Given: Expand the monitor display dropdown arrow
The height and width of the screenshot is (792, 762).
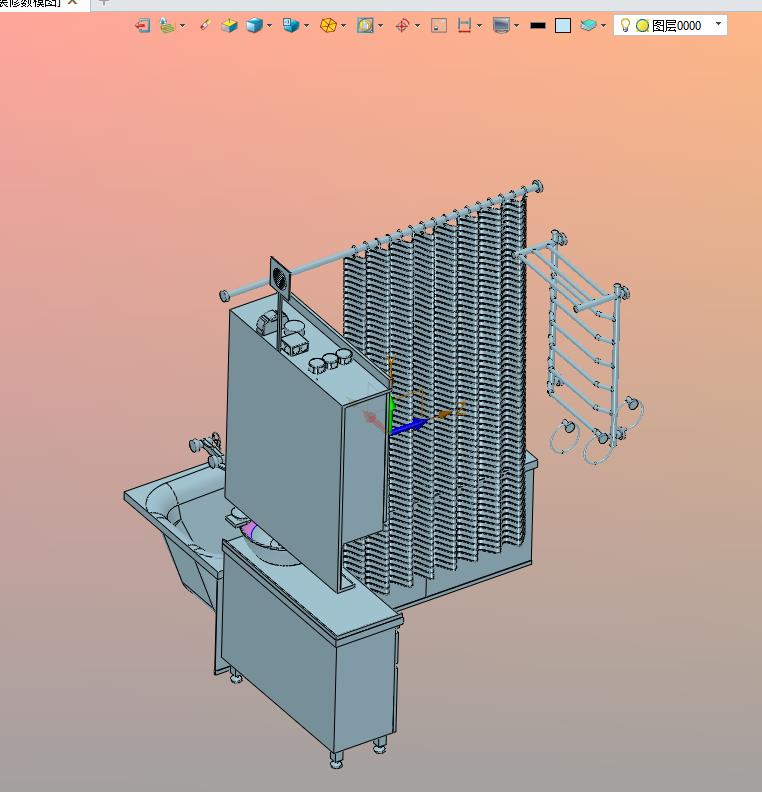Looking at the screenshot, I should [517, 25].
